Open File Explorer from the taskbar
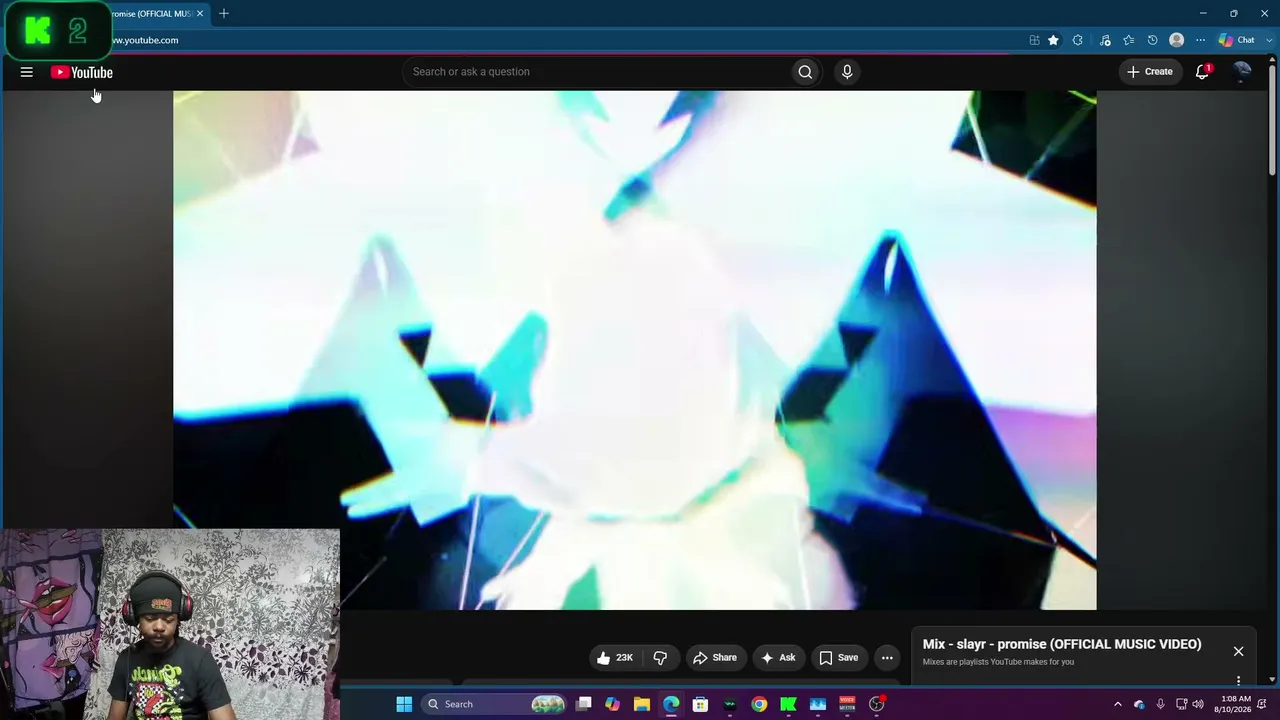This screenshot has height=720, width=1280. pyautogui.click(x=642, y=704)
